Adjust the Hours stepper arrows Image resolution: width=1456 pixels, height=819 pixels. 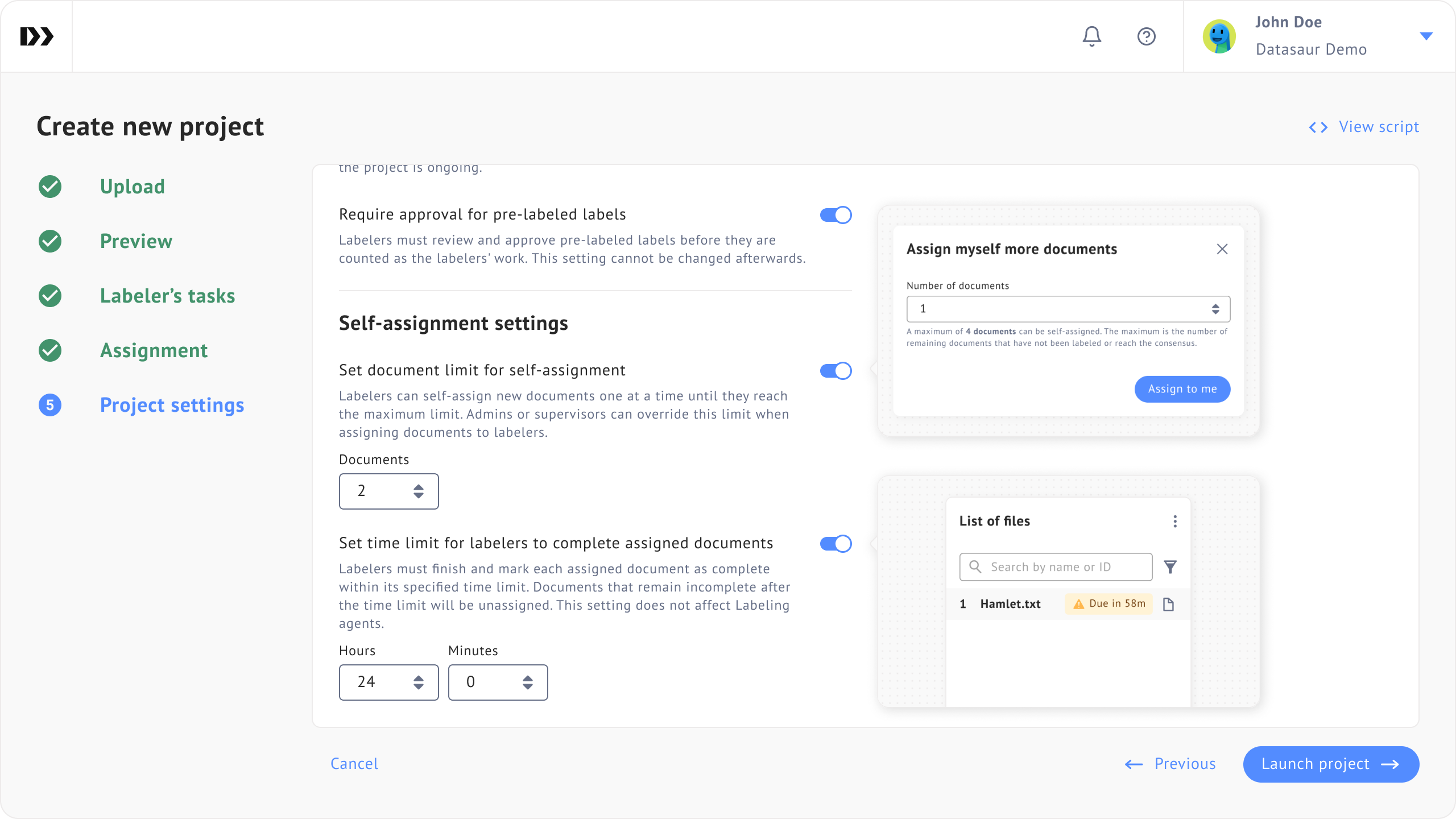coord(419,682)
